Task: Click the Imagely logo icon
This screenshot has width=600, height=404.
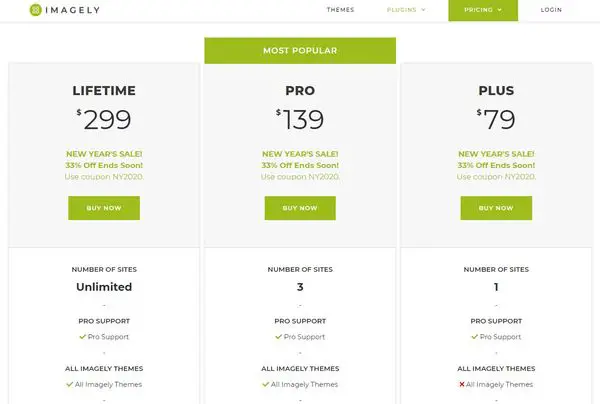Action: [x=36, y=10]
